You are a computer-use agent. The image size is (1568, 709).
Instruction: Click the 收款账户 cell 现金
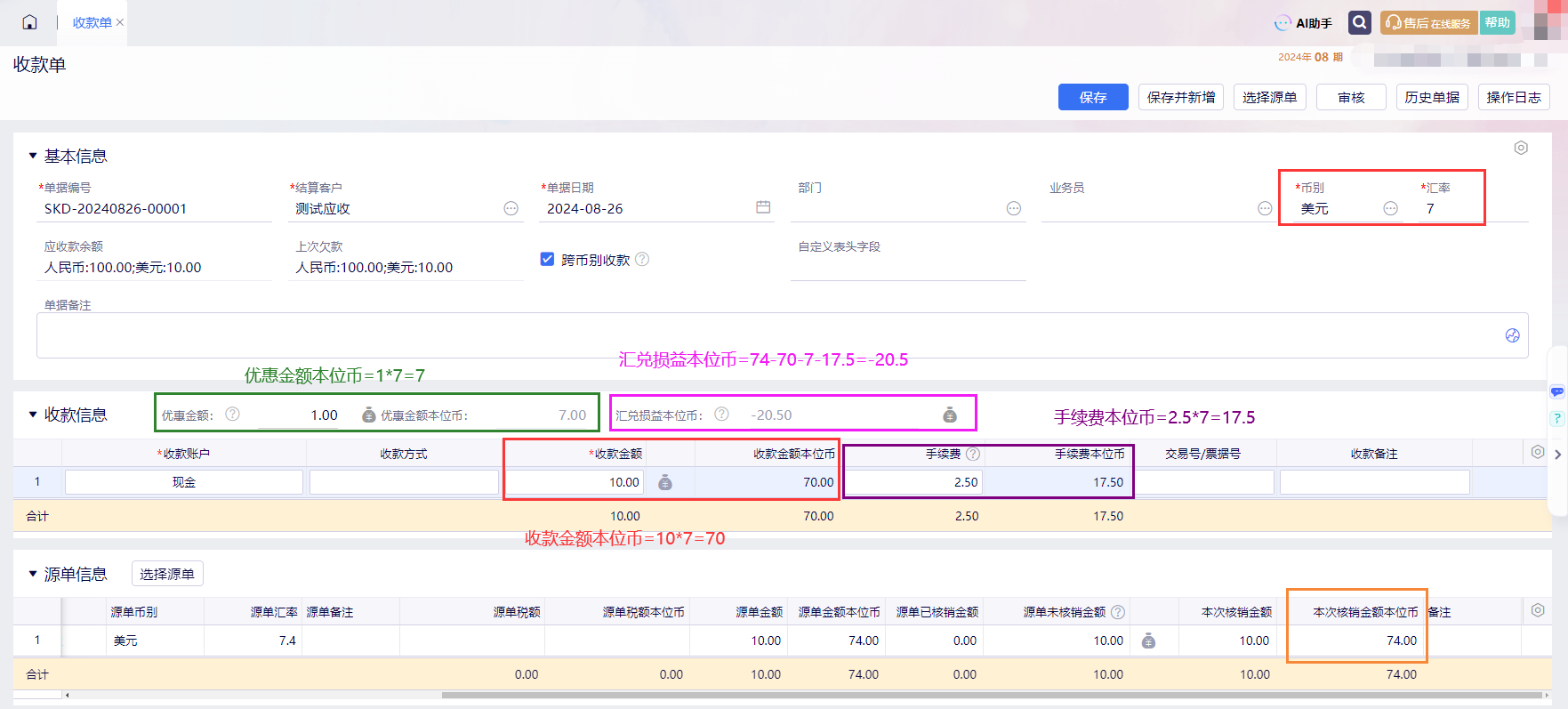click(184, 482)
